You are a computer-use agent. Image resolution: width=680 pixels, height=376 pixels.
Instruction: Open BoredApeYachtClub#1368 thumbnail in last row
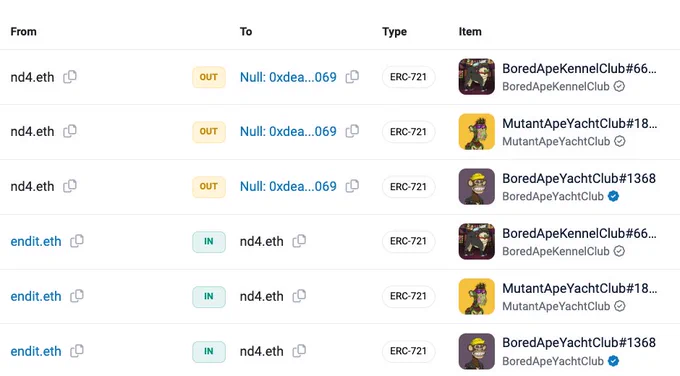(x=477, y=351)
